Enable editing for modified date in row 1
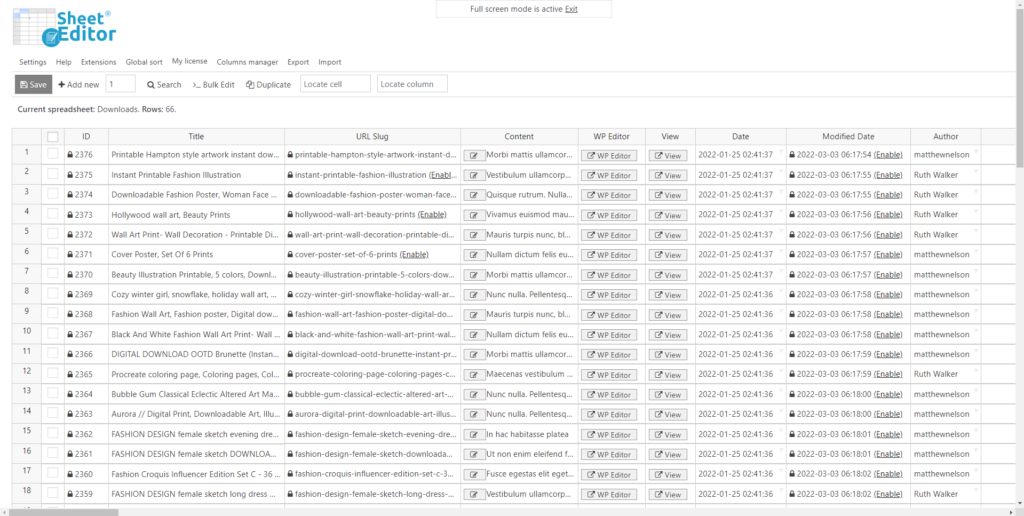Screen dimensions: 1024x516 click(888, 155)
